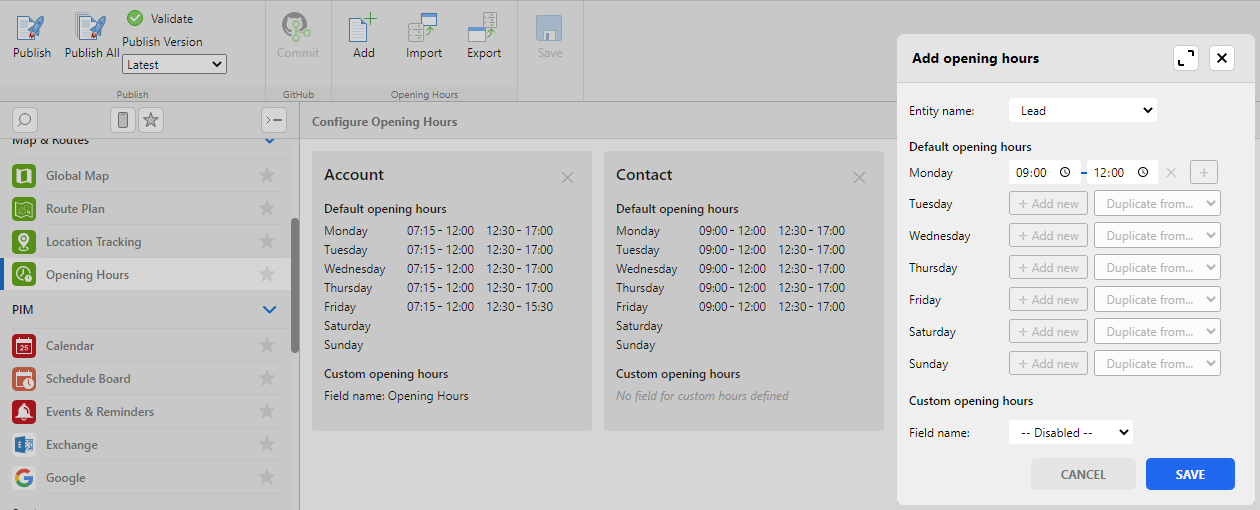Toggle favorite star for Calendar
Viewport: 1260px width, 510px height.
(x=267, y=346)
